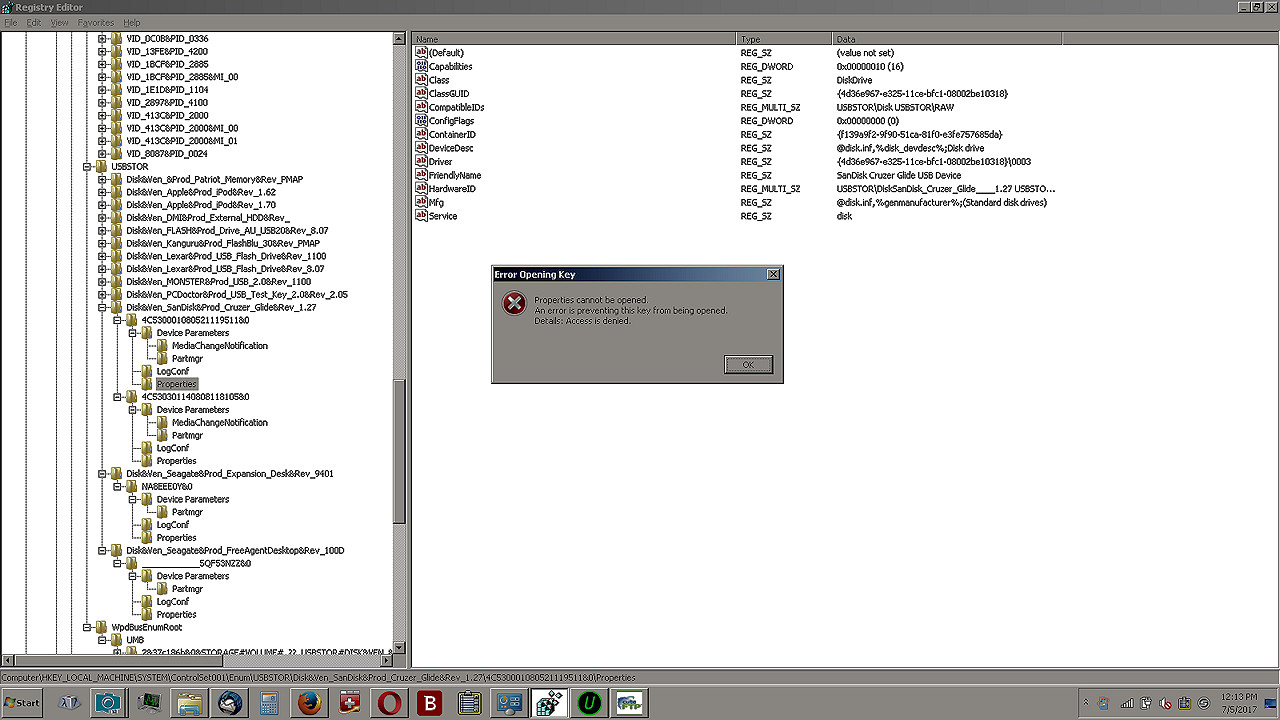The image size is (1280, 720).
Task: Click 'SanDisk Cruzer Glide USB Device' data
Action: click(x=898, y=175)
